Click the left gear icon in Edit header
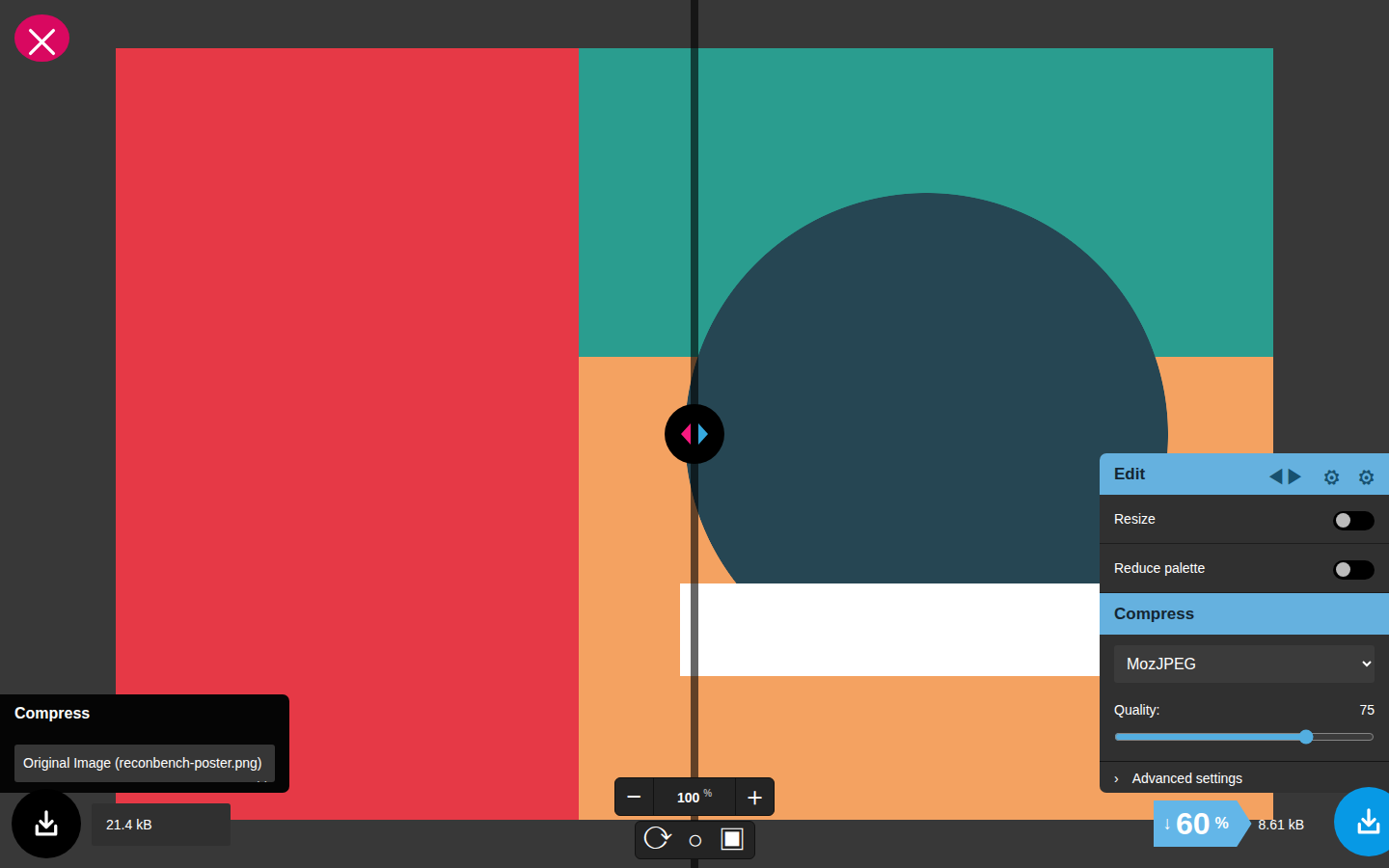Screen dimensions: 1389x868 tap(1331, 477)
